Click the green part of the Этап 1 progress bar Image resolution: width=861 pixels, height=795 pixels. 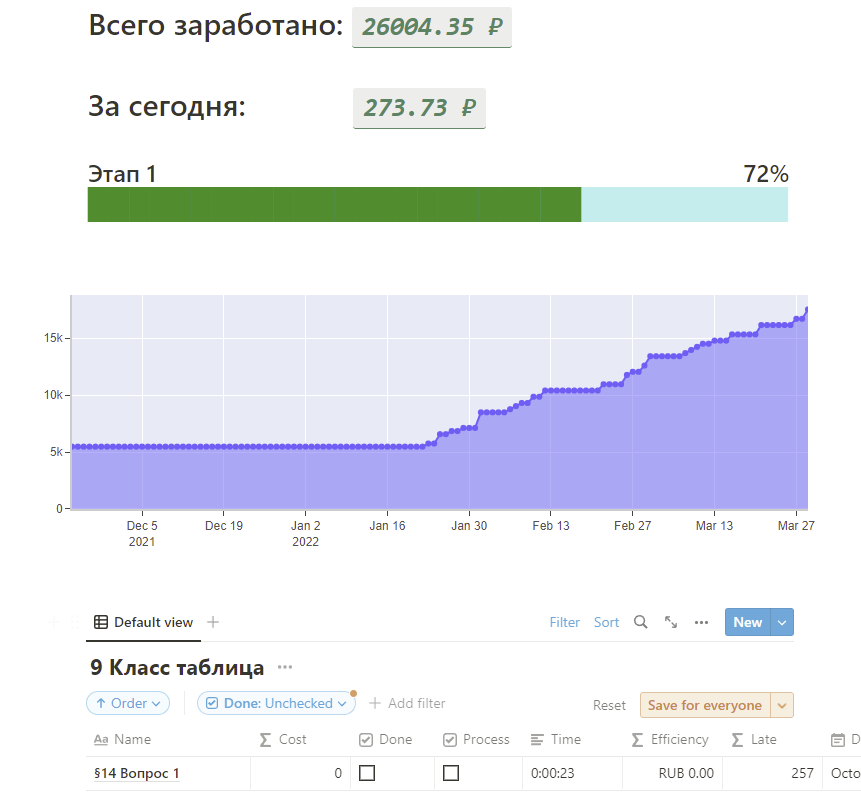coord(334,204)
